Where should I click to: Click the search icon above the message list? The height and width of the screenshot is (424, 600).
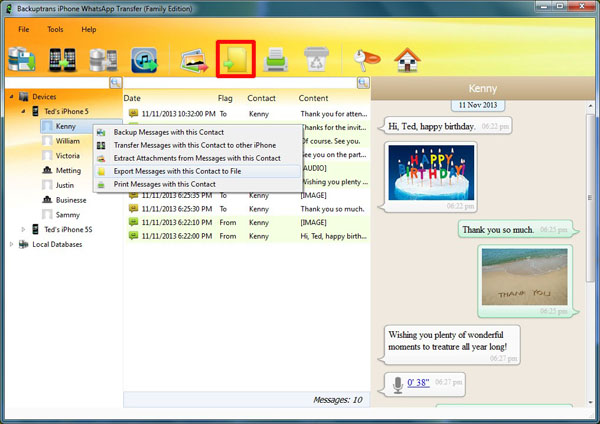363,82
